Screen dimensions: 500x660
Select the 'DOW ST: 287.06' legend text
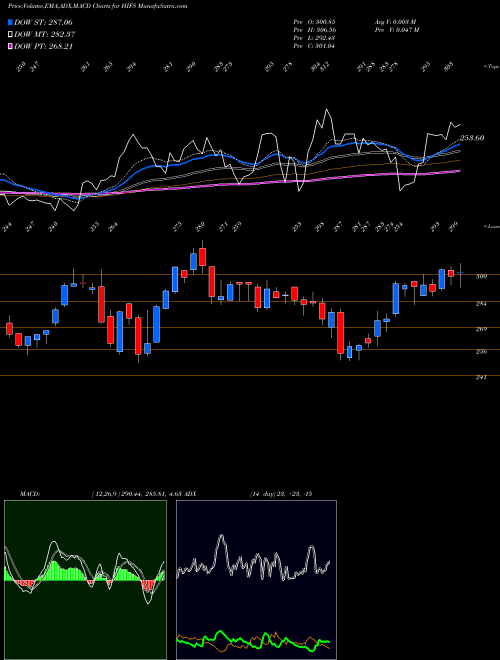point(43,22)
